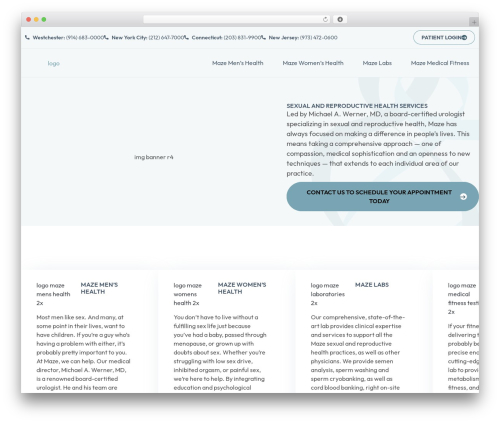Click the Patient Login button

(444, 38)
